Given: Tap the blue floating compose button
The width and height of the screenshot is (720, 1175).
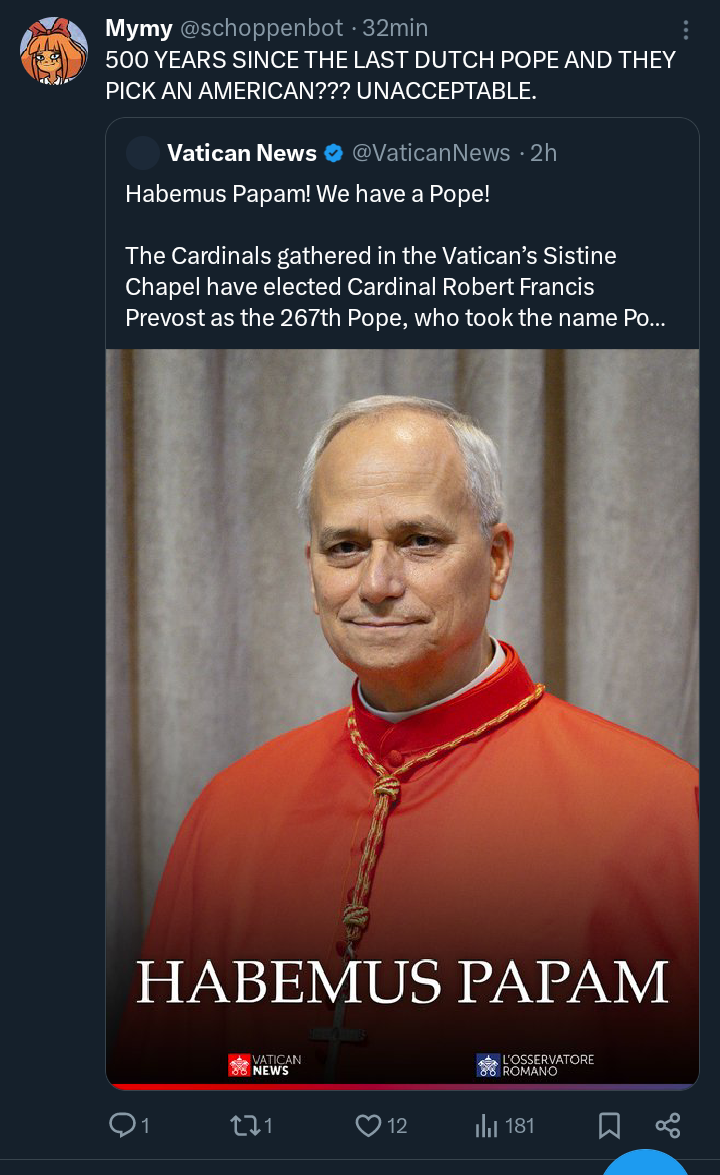Looking at the screenshot, I should (648, 1165).
